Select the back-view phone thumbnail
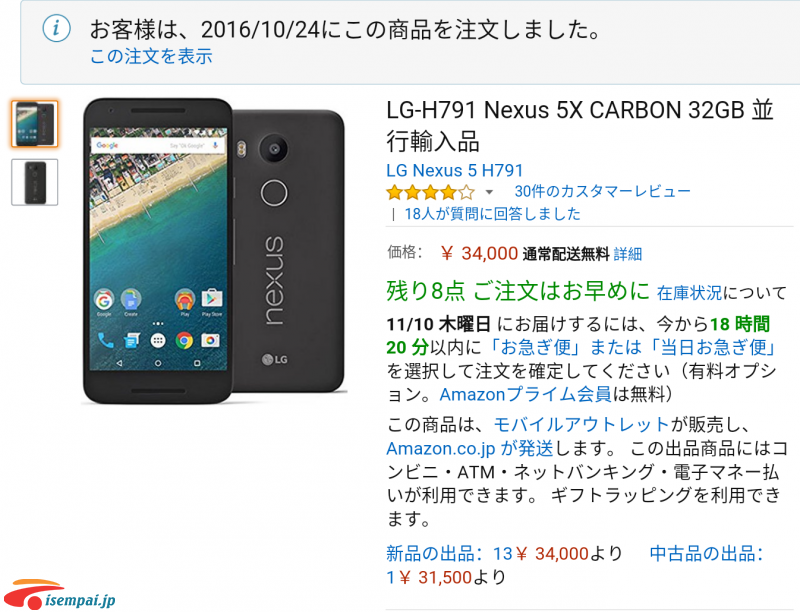Image resolution: width=800 pixels, height=612 pixels. pos(35,182)
